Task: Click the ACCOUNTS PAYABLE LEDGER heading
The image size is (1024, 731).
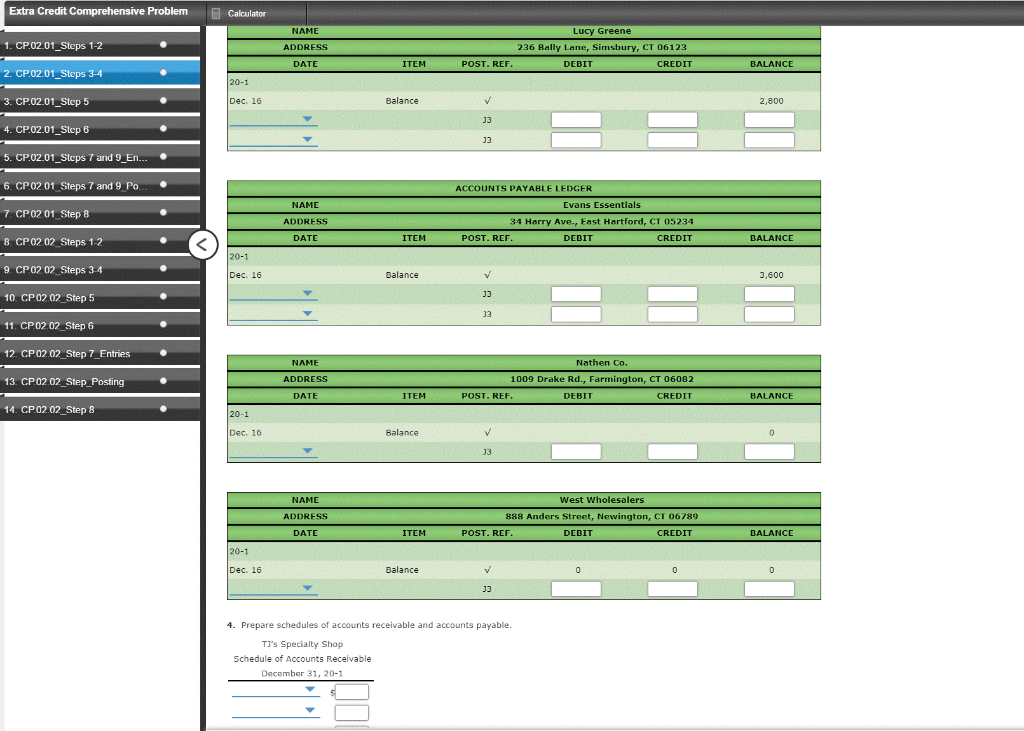Action: (524, 188)
